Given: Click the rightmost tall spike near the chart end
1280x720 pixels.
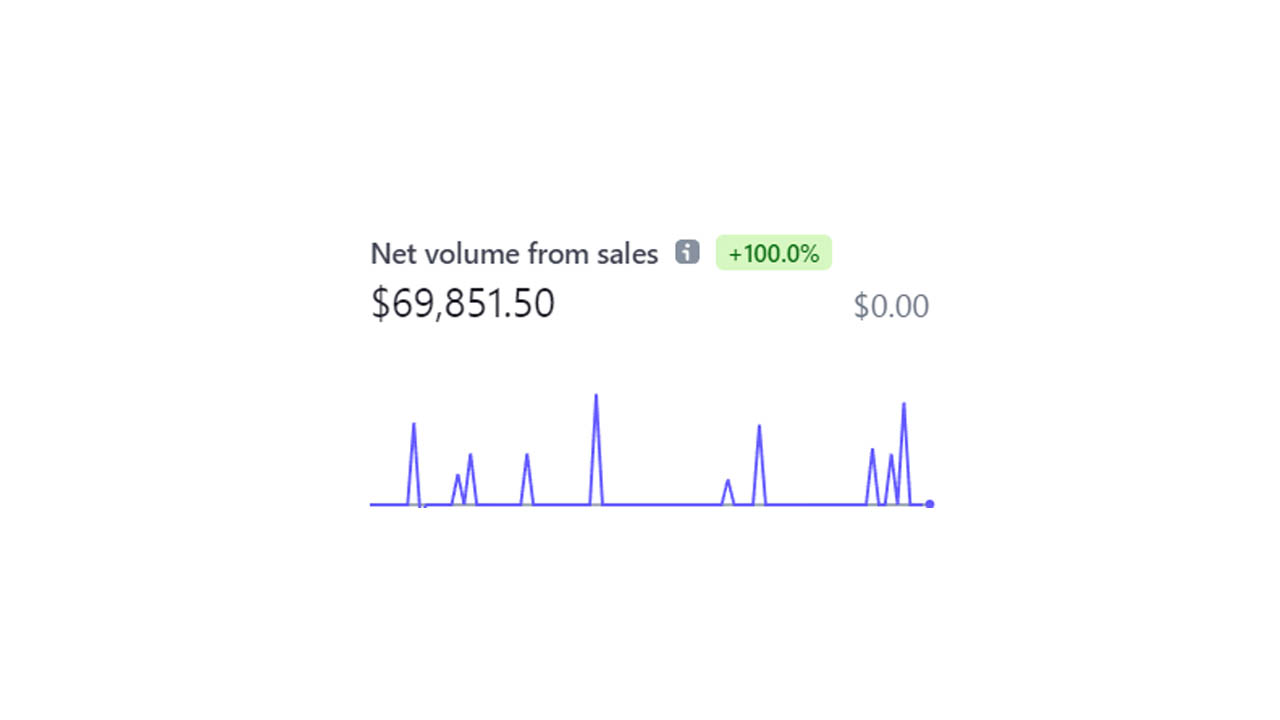Looking at the screenshot, I should click(x=904, y=406).
